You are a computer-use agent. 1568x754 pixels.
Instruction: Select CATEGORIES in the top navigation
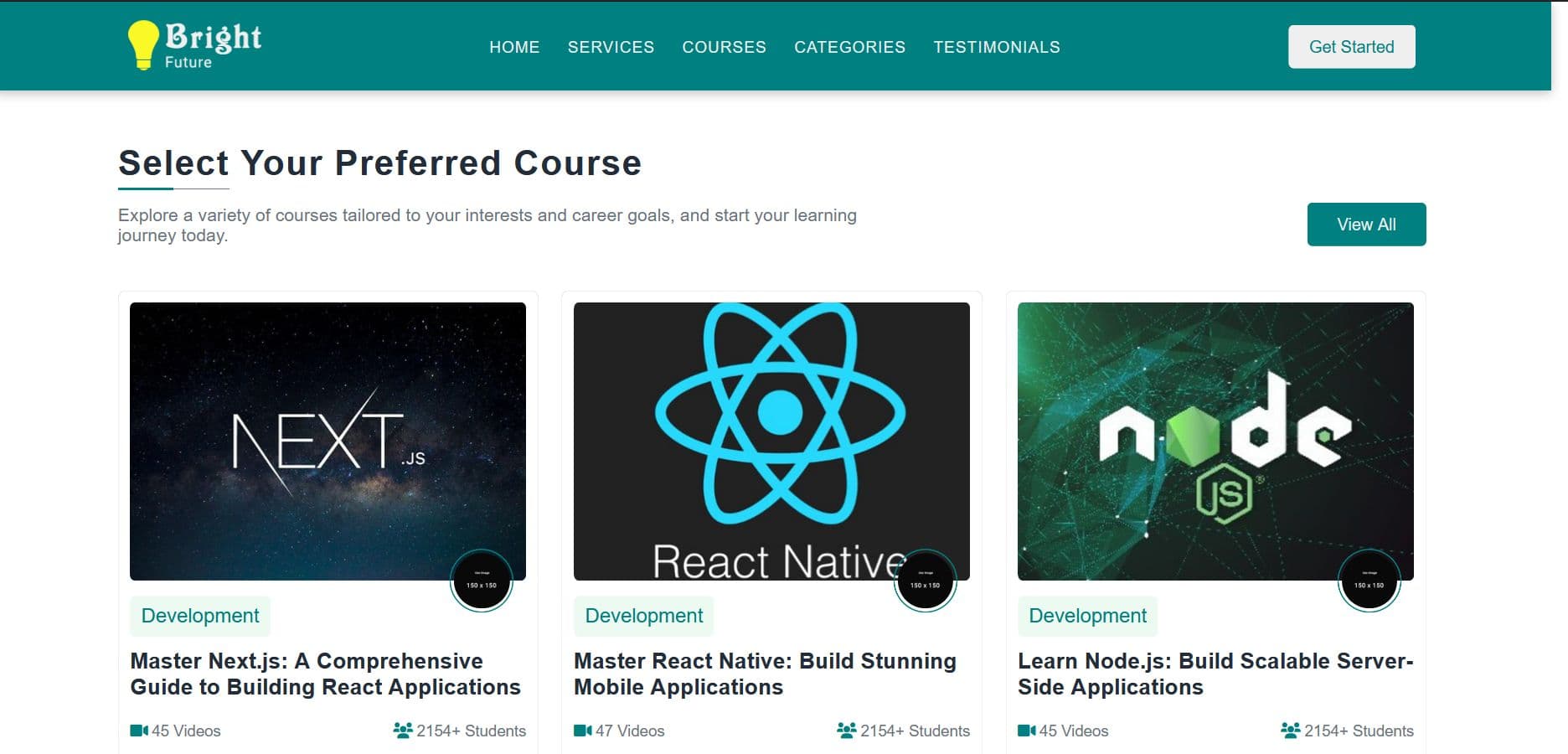pos(849,47)
